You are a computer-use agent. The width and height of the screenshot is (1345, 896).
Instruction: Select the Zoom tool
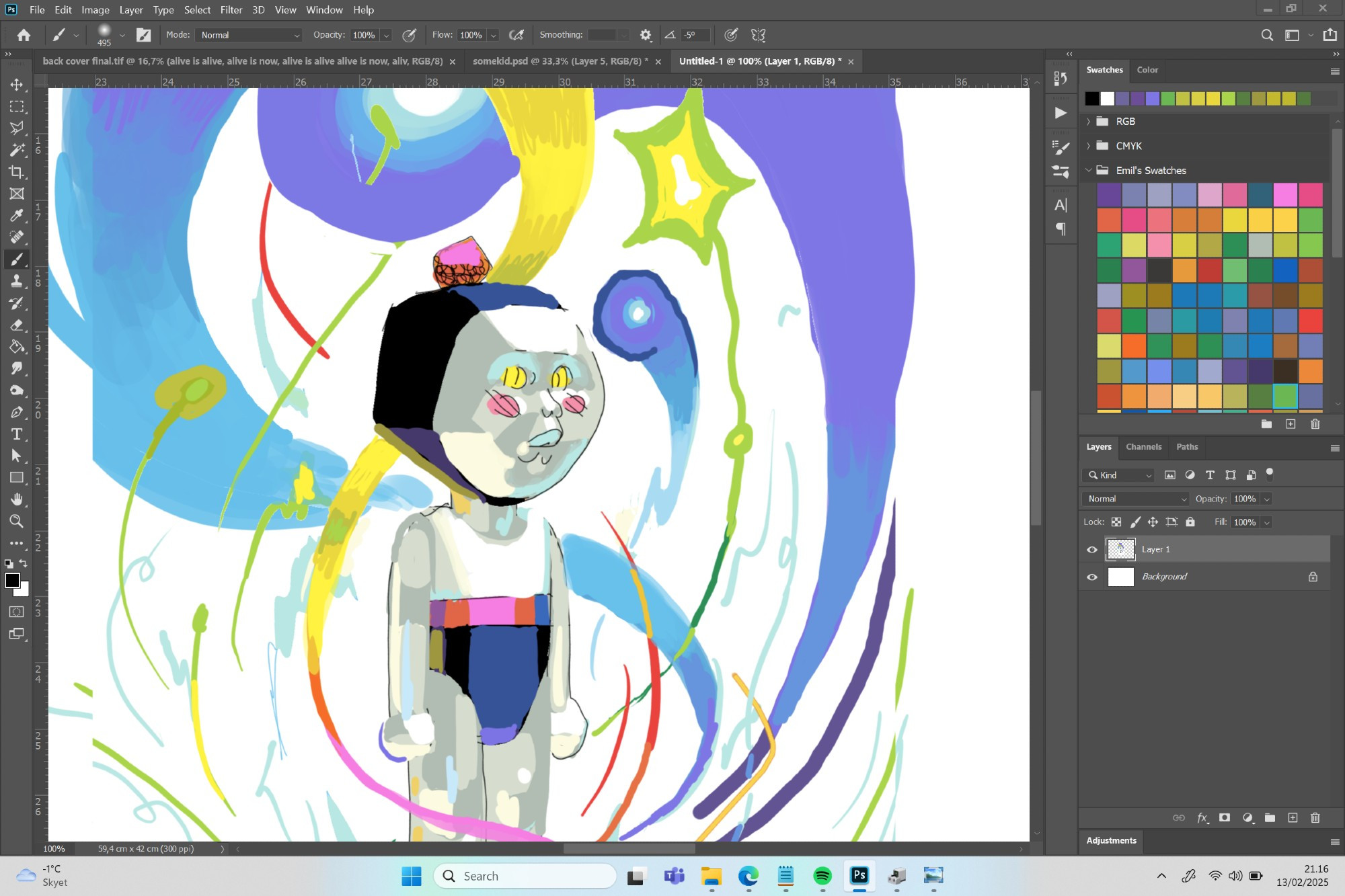point(17,522)
